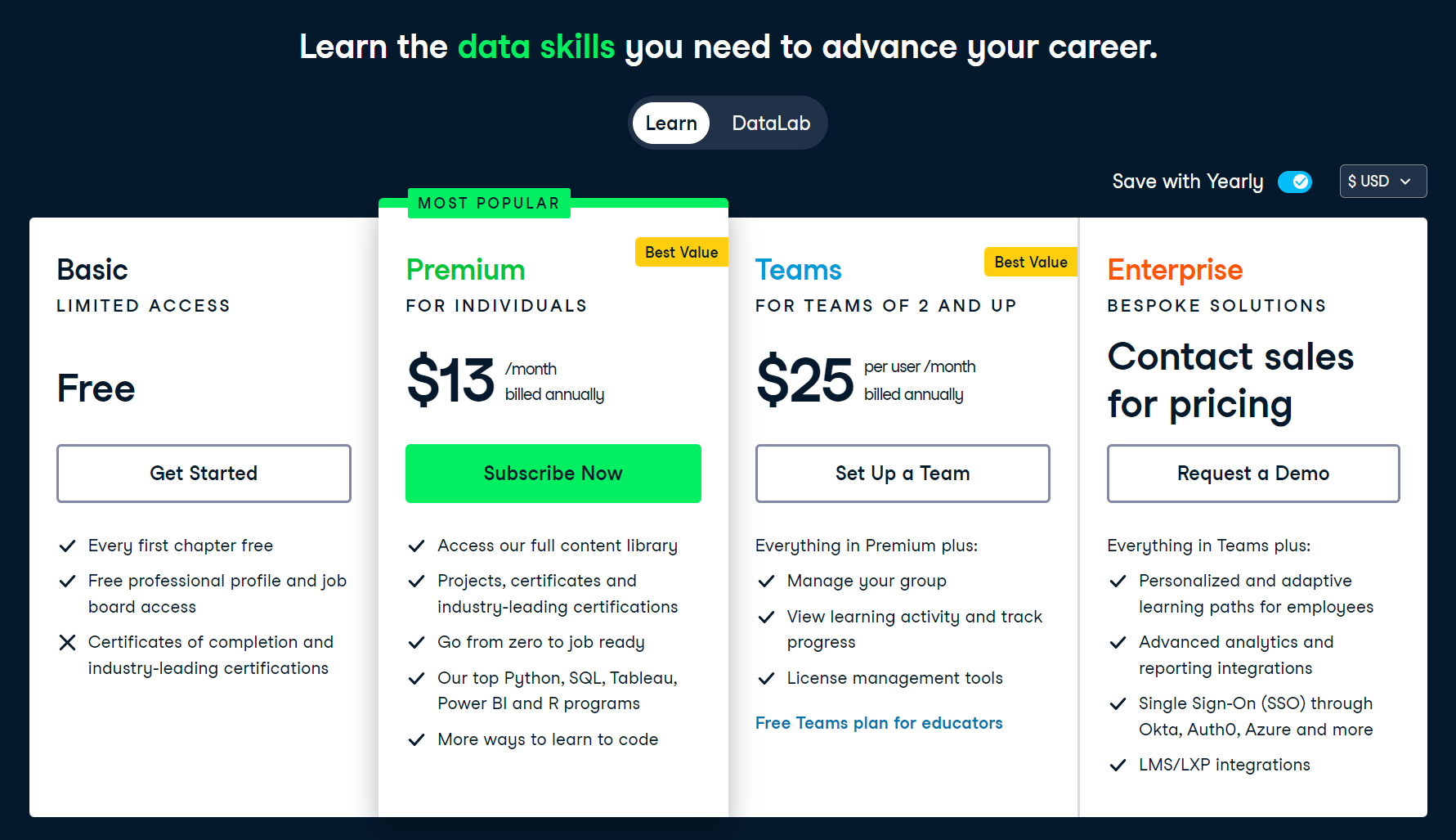
Task: Click the checkmark beside "Every first chapter free"
Action: point(68,546)
